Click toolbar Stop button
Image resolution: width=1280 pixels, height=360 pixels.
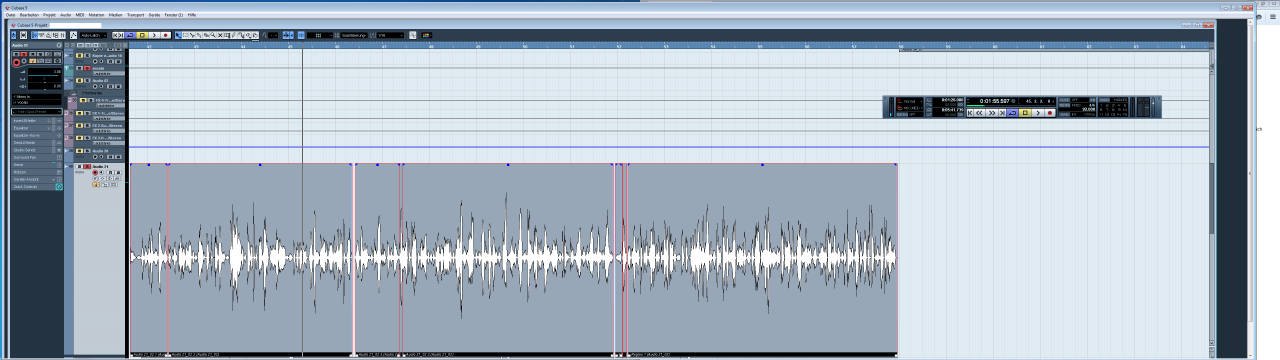[142, 35]
